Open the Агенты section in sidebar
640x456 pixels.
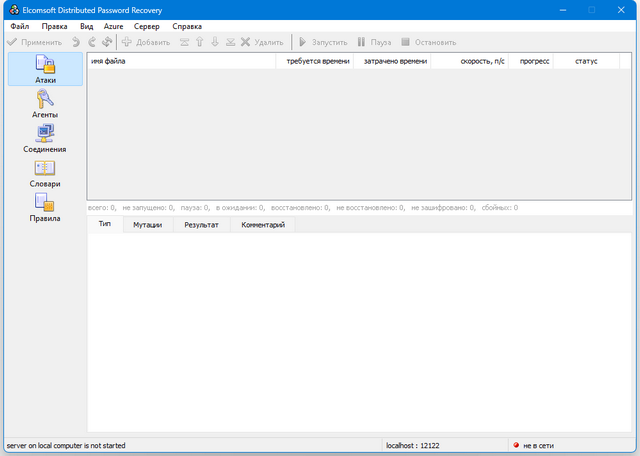(x=45, y=104)
